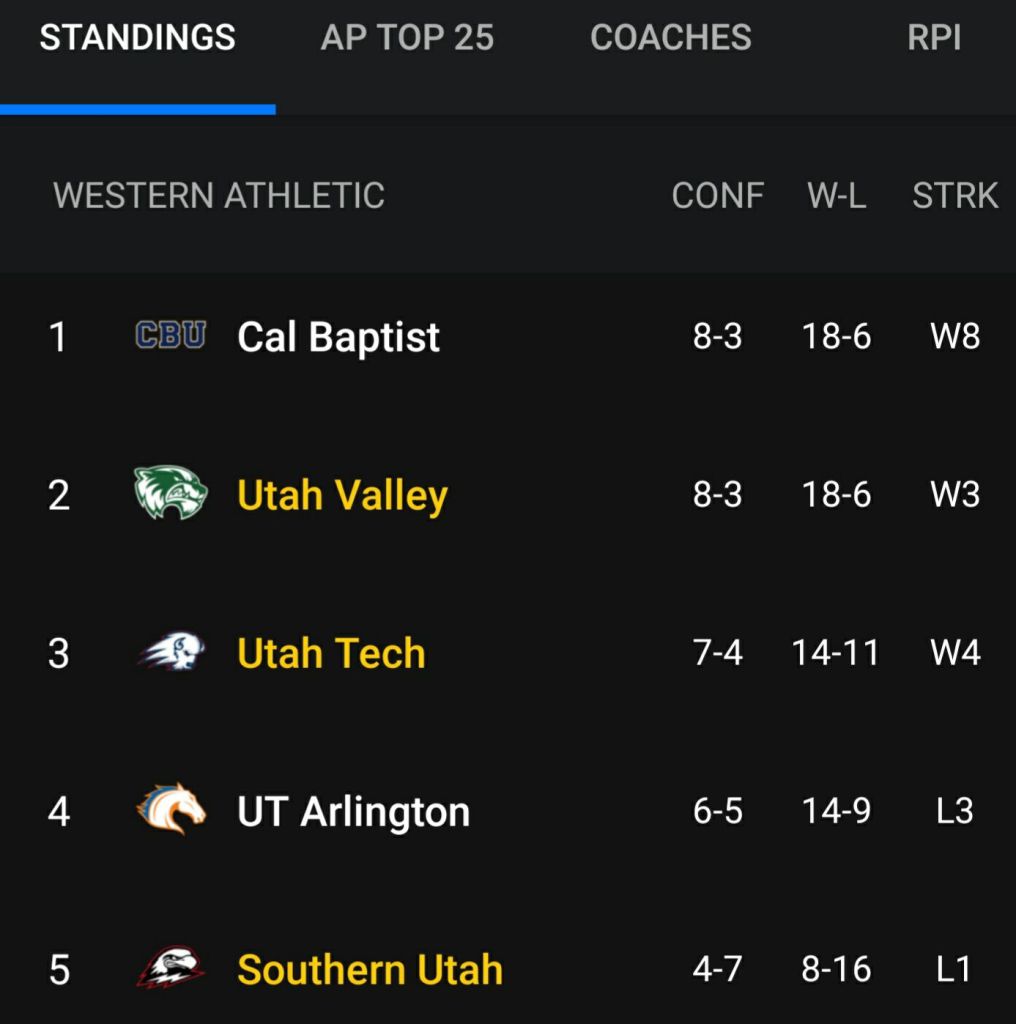Select the RPI tab

[934, 38]
